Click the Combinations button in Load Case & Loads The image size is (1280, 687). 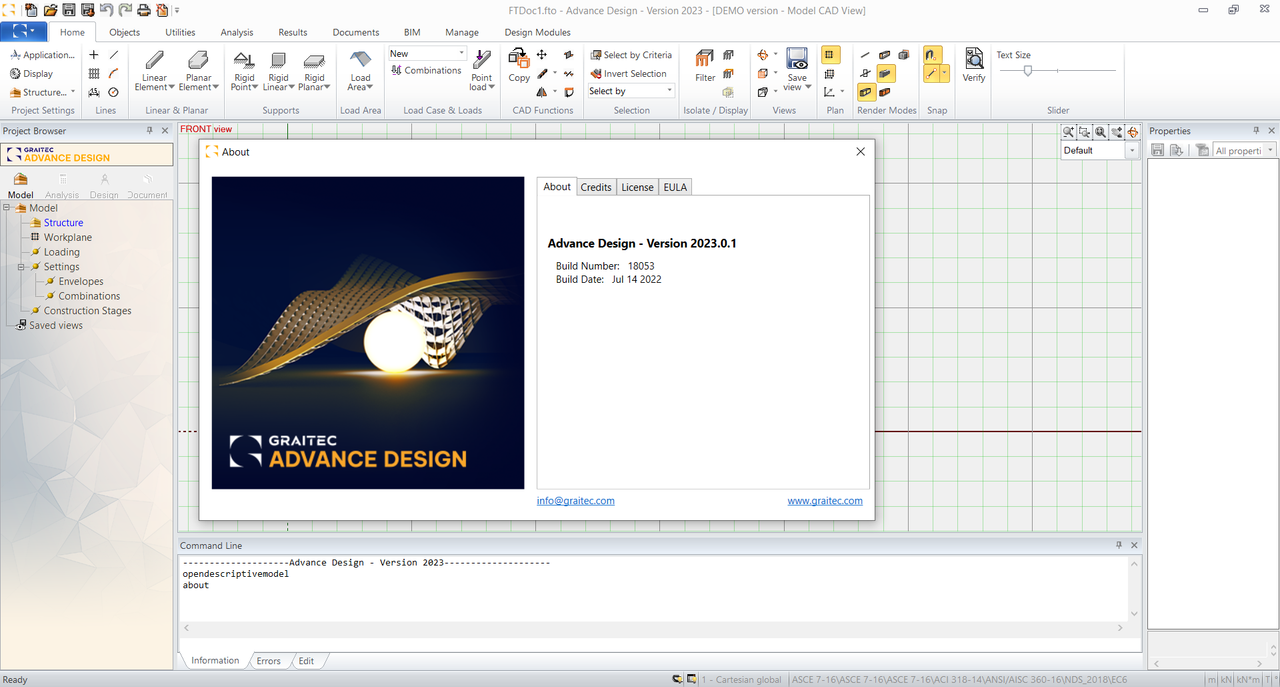click(x=425, y=71)
